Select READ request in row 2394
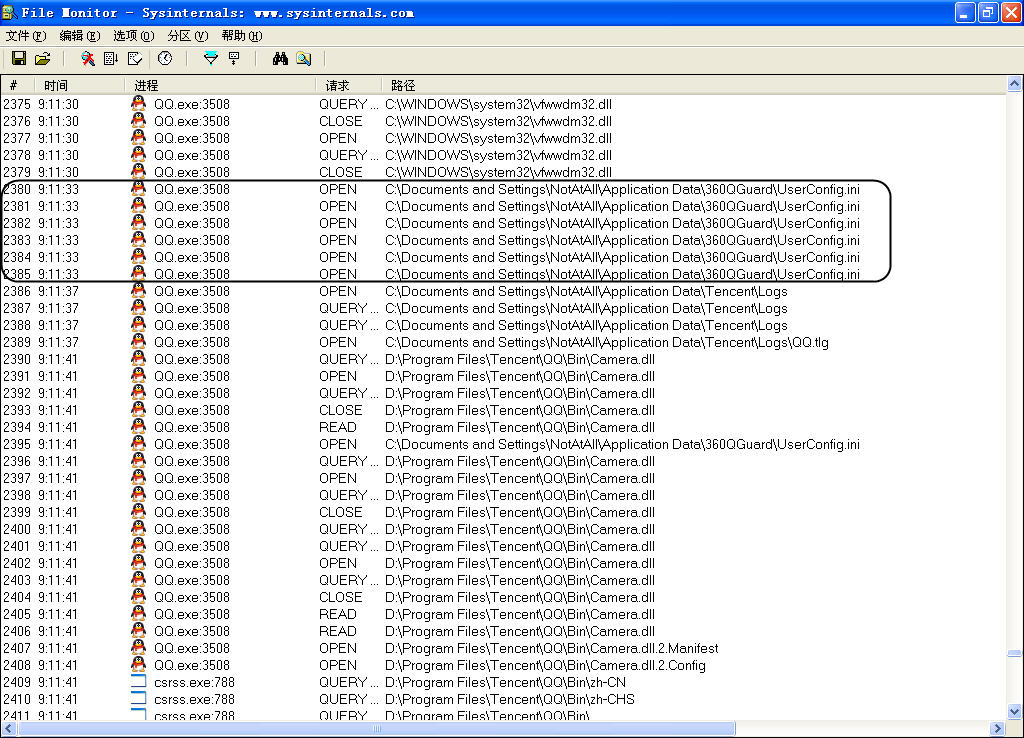Viewport: 1024px width, 738px height. pos(338,426)
